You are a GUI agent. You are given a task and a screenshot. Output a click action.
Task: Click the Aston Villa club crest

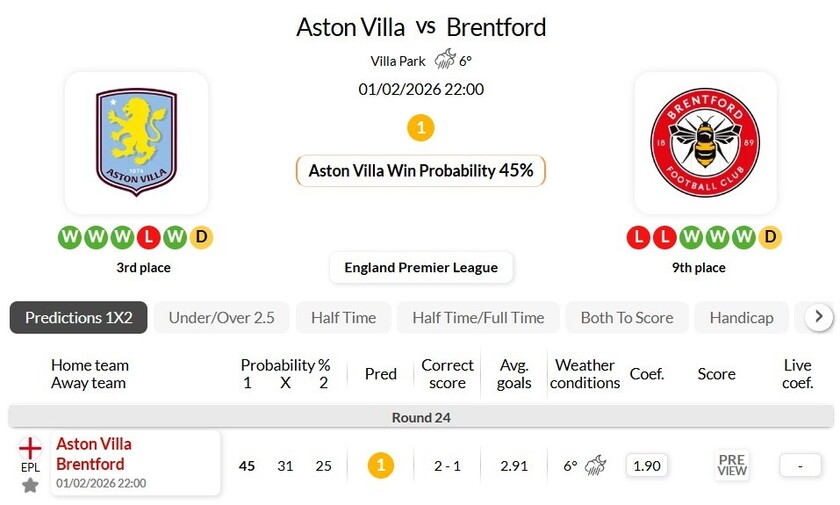pyautogui.click(x=136, y=142)
